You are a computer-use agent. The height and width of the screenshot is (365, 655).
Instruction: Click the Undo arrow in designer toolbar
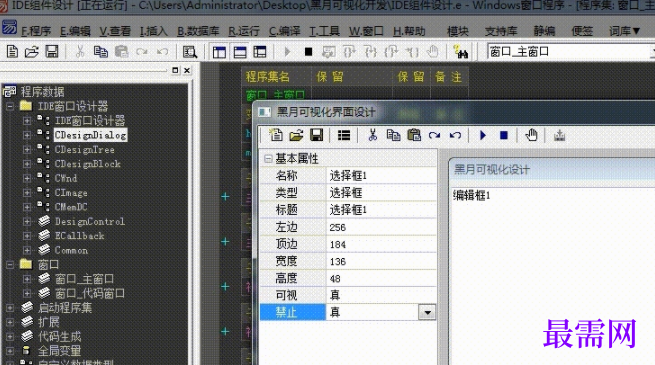point(455,135)
